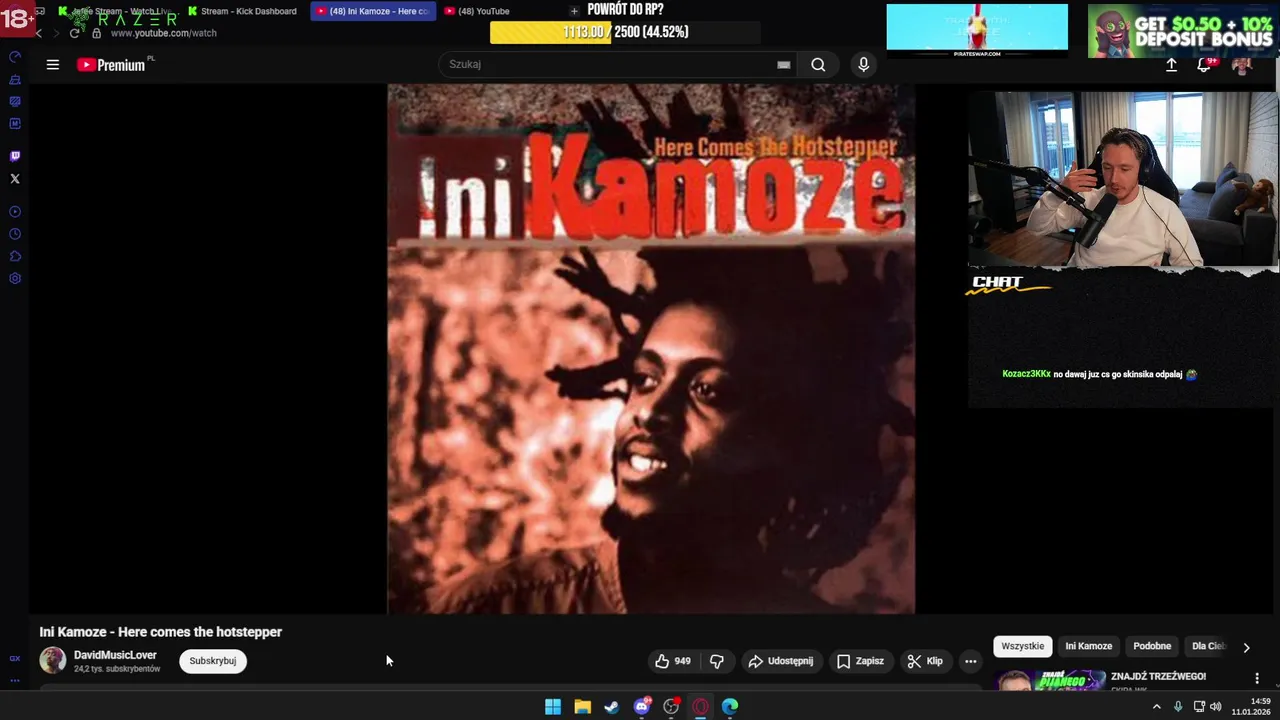
Task: Show hidden system tray icons chevron
Action: click(x=1157, y=707)
